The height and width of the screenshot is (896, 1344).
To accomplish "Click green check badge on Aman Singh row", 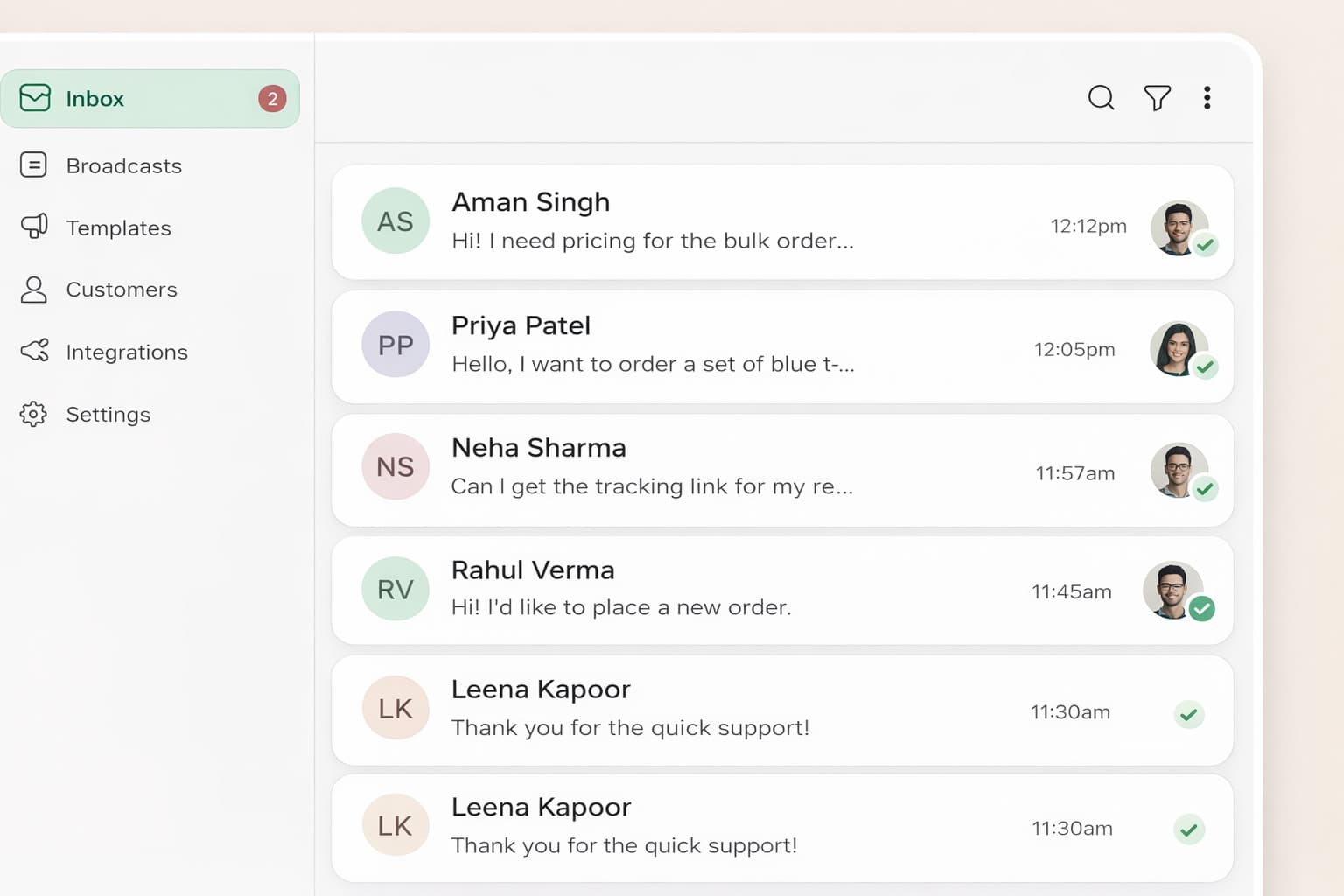I will pyautogui.click(x=1206, y=245).
